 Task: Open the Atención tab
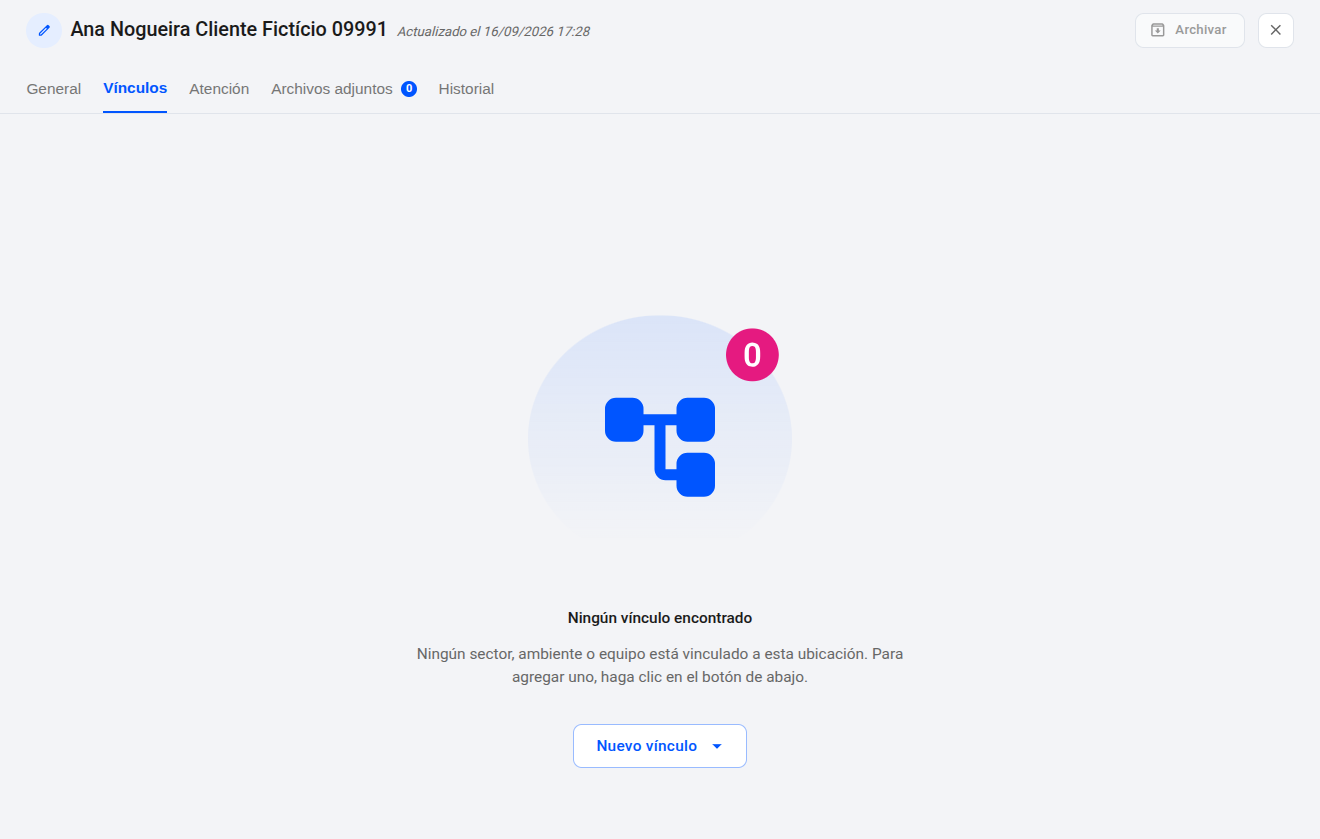(219, 89)
